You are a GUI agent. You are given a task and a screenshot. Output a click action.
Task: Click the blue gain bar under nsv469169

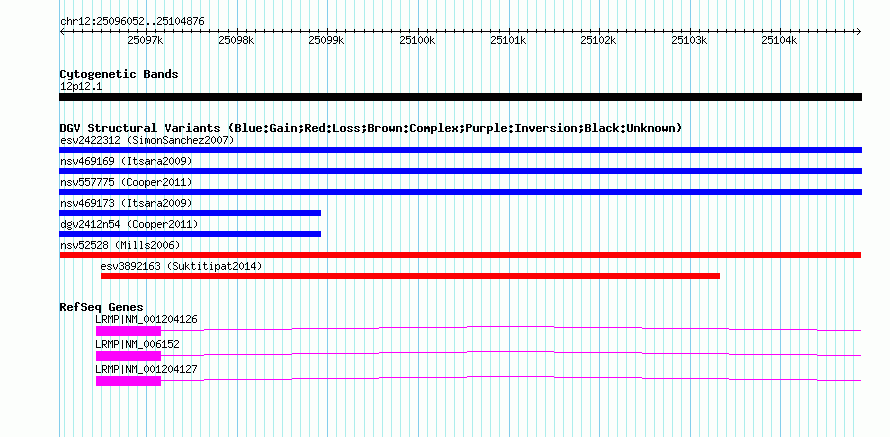(x=460, y=171)
